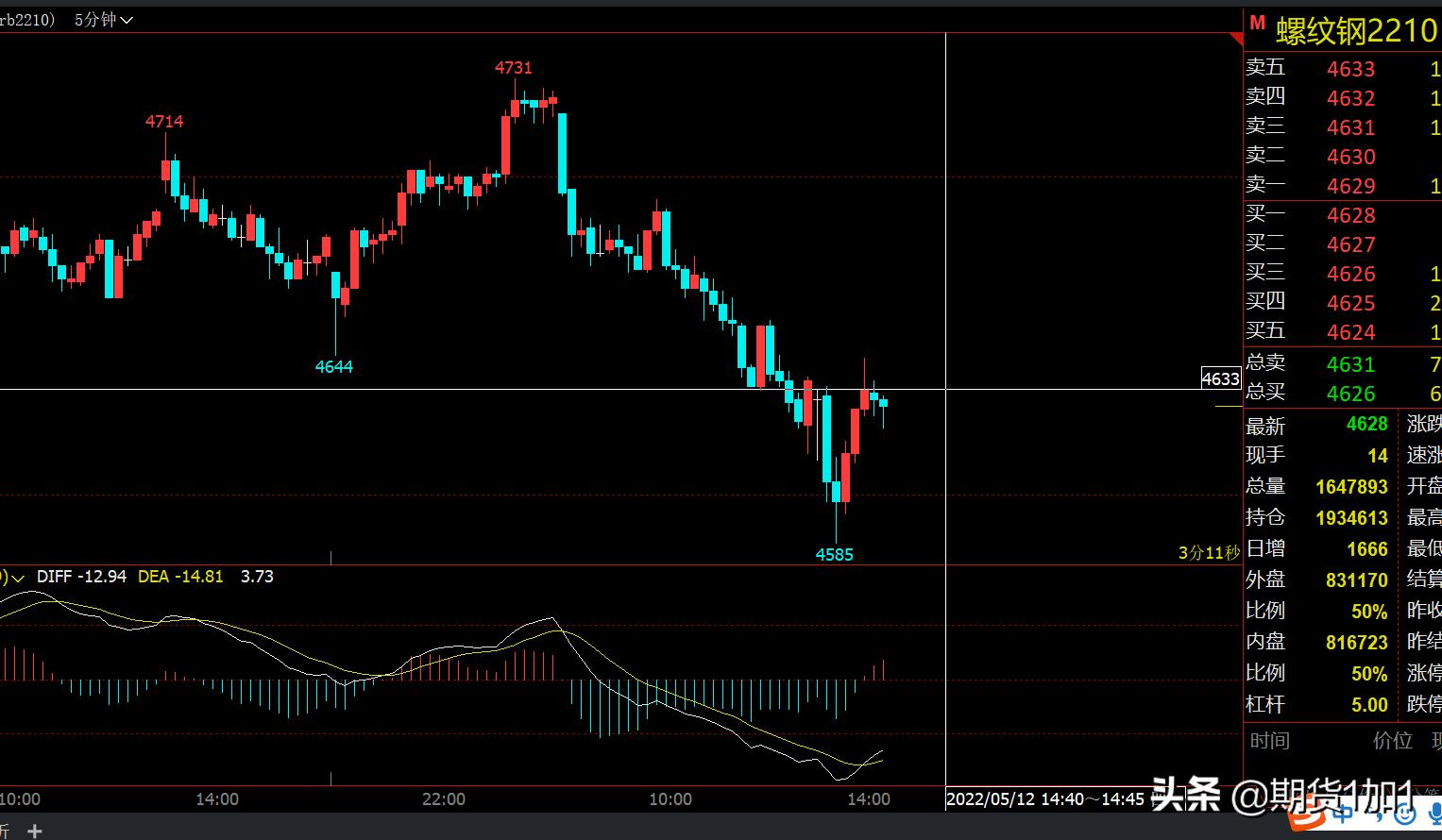Click the 外盘 value 831170
Image resolution: width=1442 pixels, height=840 pixels.
(x=1356, y=580)
